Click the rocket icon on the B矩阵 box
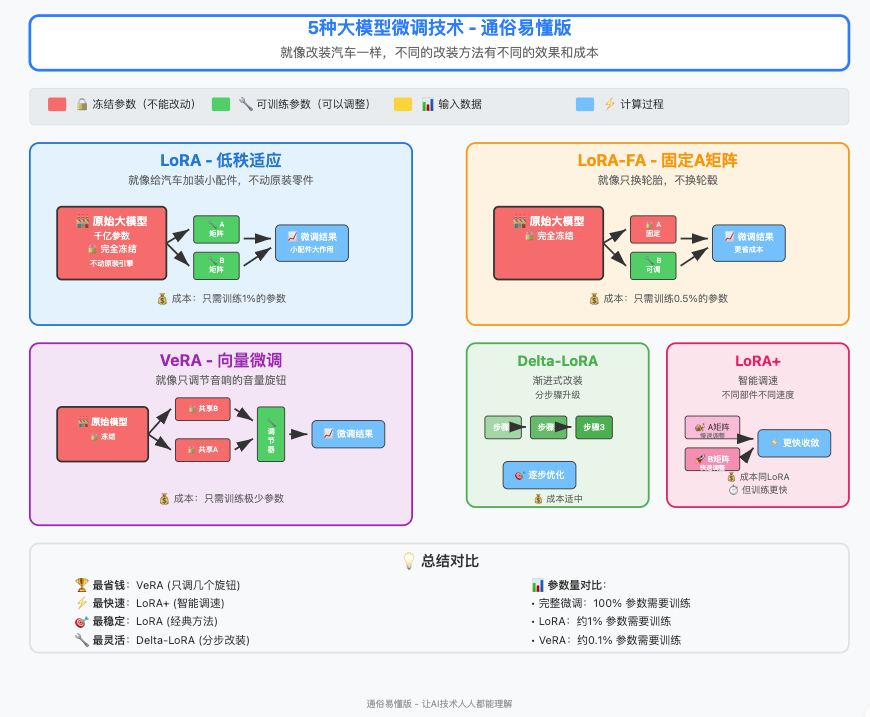This screenshot has width=870, height=717. click(x=700, y=458)
